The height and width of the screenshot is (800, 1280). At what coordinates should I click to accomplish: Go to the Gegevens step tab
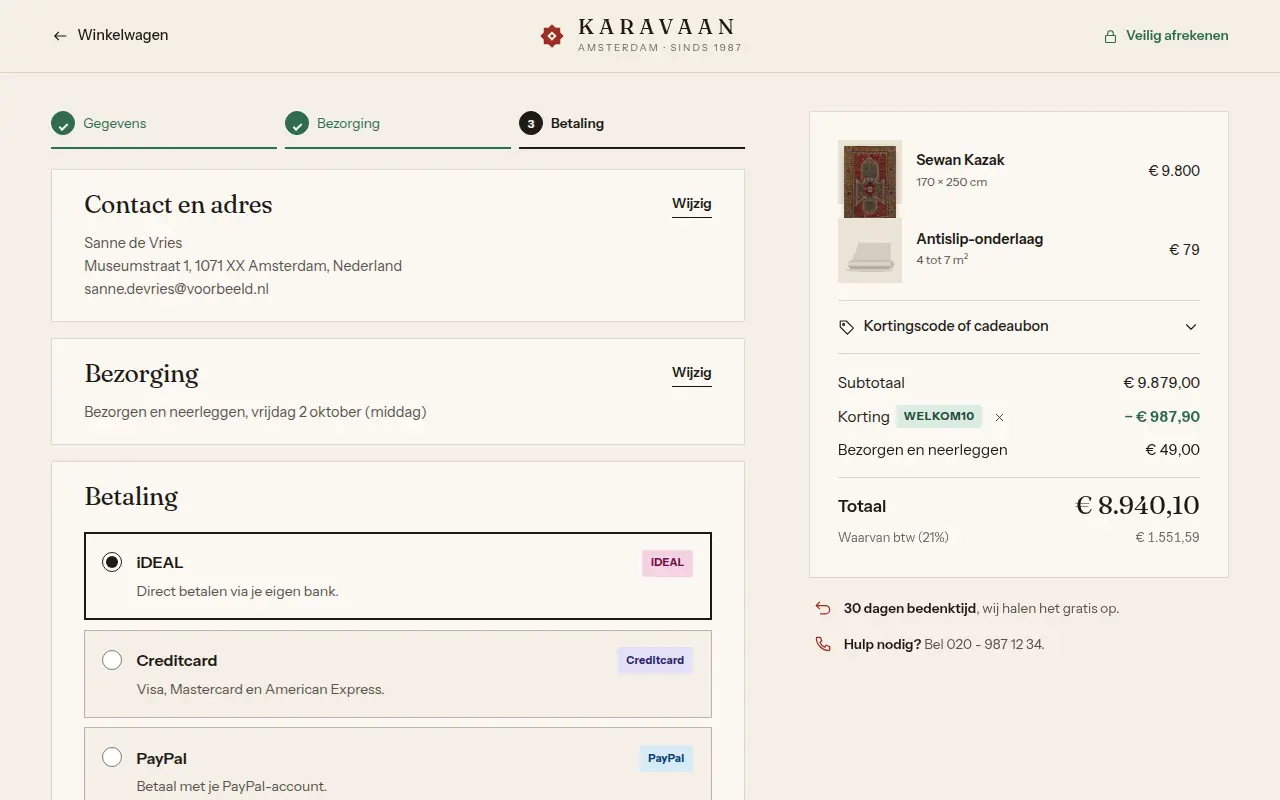(164, 130)
